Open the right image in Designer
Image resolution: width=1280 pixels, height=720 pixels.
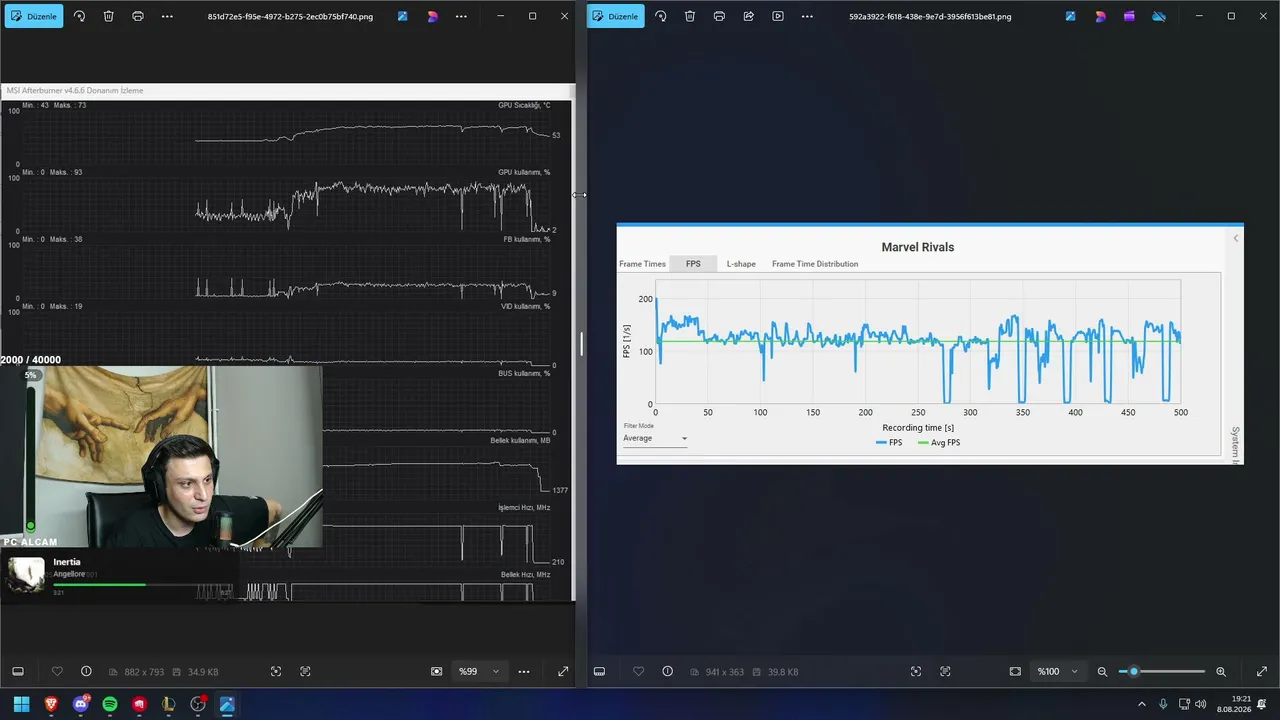pos(1100,16)
